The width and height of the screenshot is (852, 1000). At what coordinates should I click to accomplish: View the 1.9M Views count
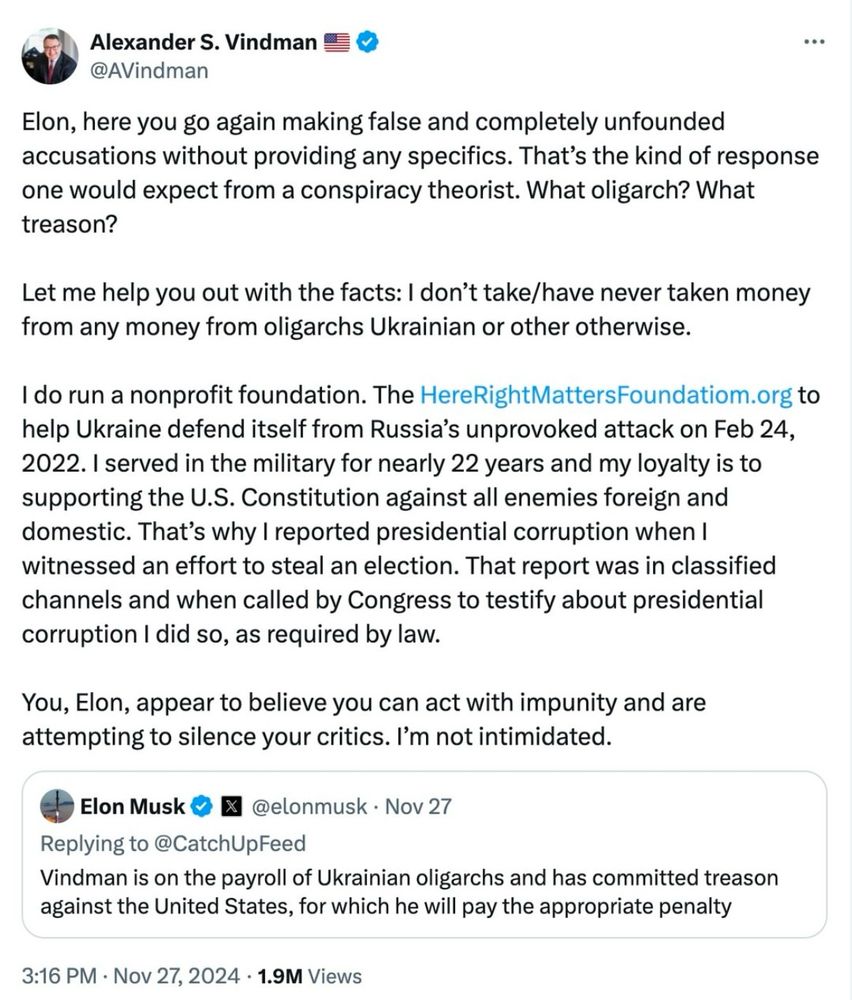click(309, 976)
